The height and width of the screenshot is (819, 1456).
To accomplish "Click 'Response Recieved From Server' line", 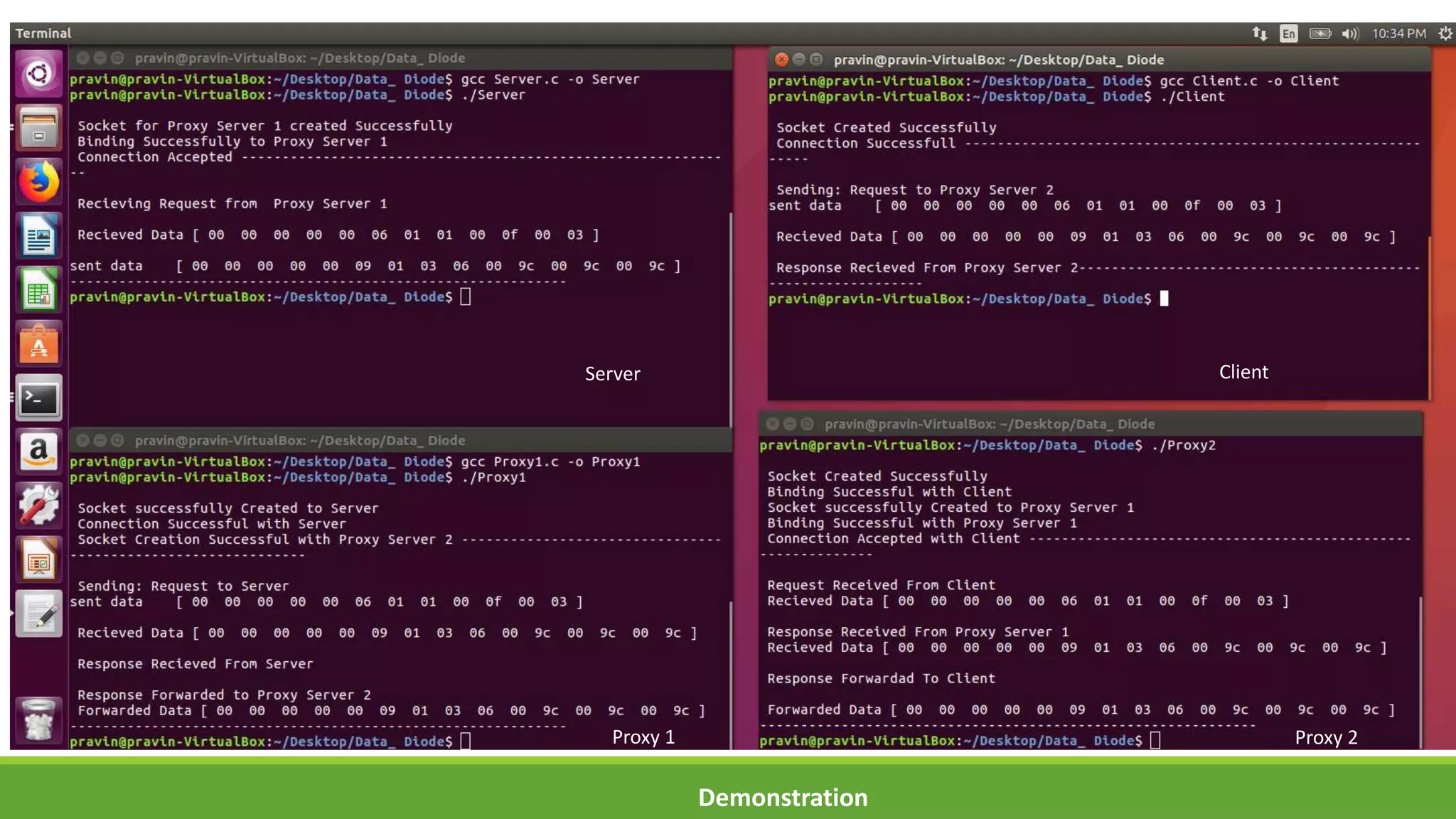I will coord(196,664).
